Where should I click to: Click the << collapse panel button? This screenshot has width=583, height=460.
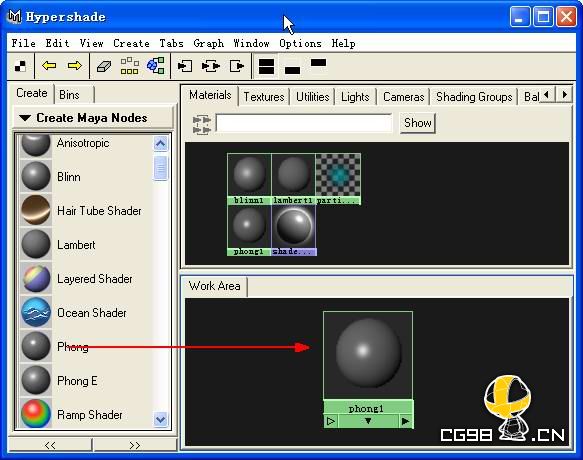[50, 445]
